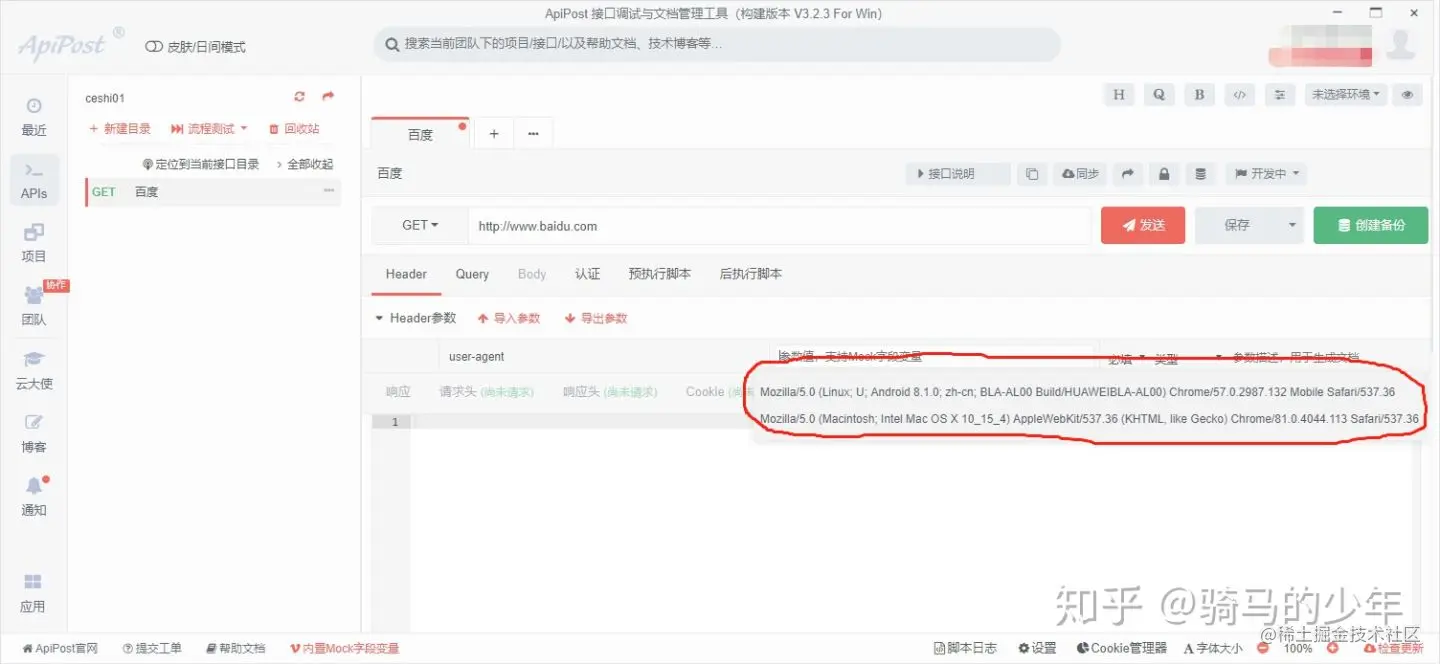The image size is (1440, 664).
Task: Click the Q toolbar icon
Action: point(1159,95)
